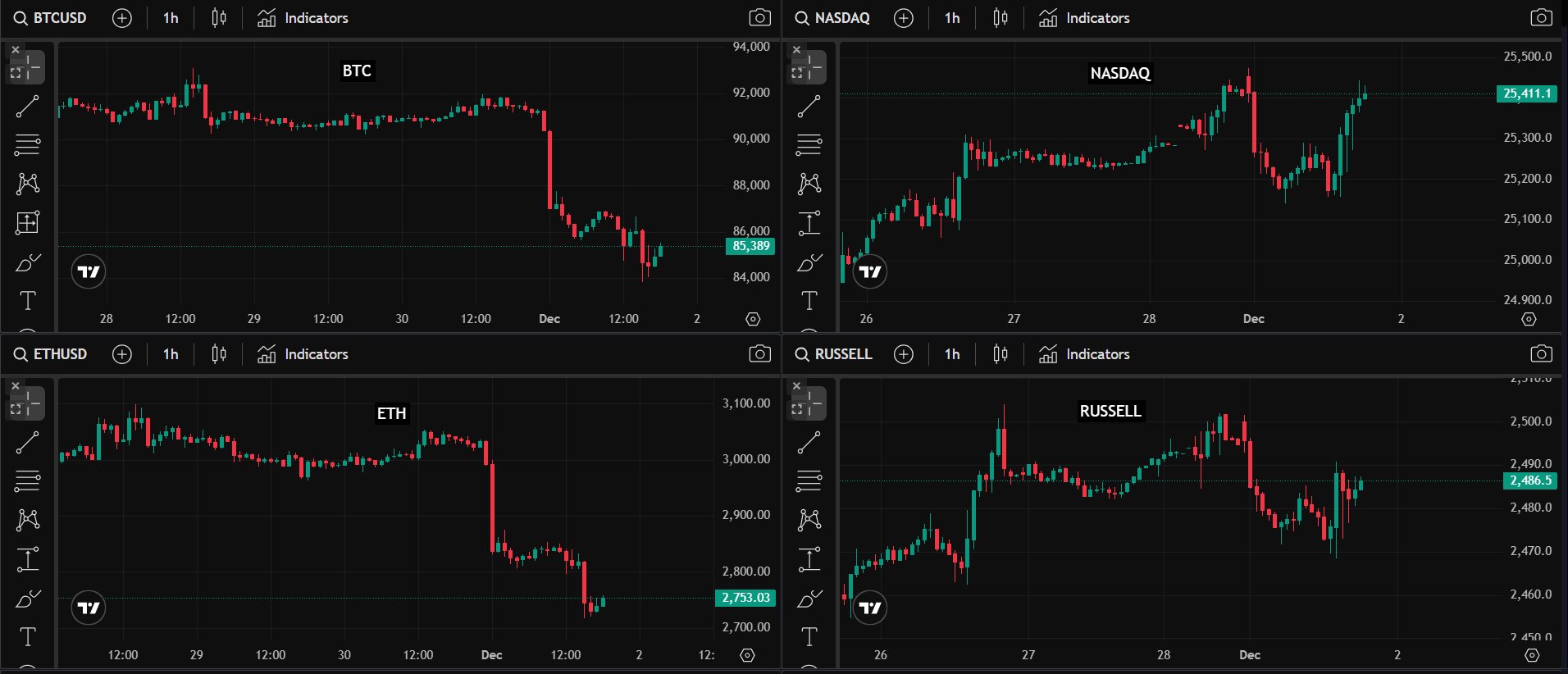
Task: Select measure tool in BTCUSD chart
Action: click(27, 222)
